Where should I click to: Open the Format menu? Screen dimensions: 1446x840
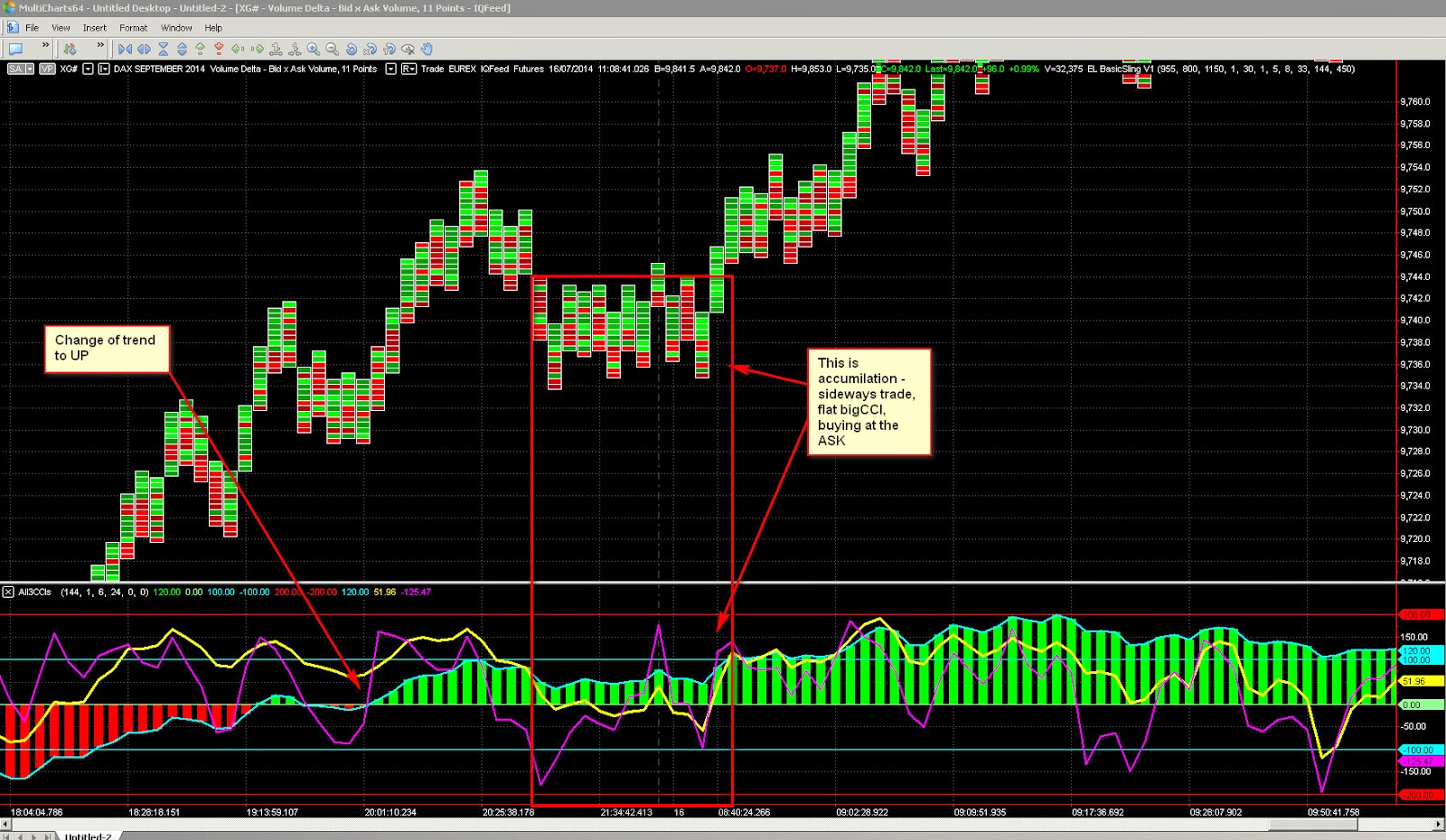pyautogui.click(x=134, y=28)
